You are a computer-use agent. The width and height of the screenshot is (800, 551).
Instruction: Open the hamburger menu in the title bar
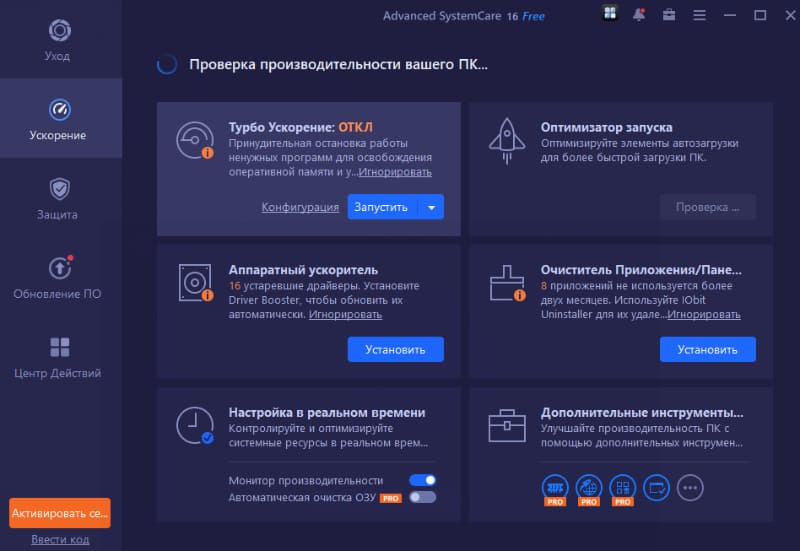[x=699, y=15]
